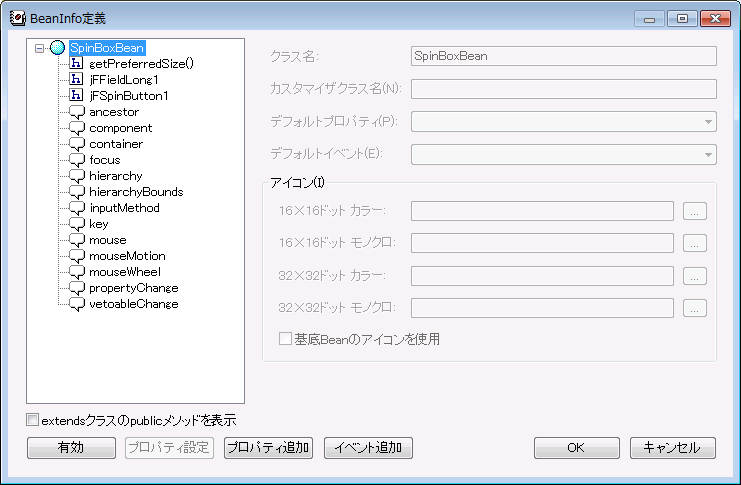Click the event bubble icon beside hierarchyBounds

tap(77, 193)
